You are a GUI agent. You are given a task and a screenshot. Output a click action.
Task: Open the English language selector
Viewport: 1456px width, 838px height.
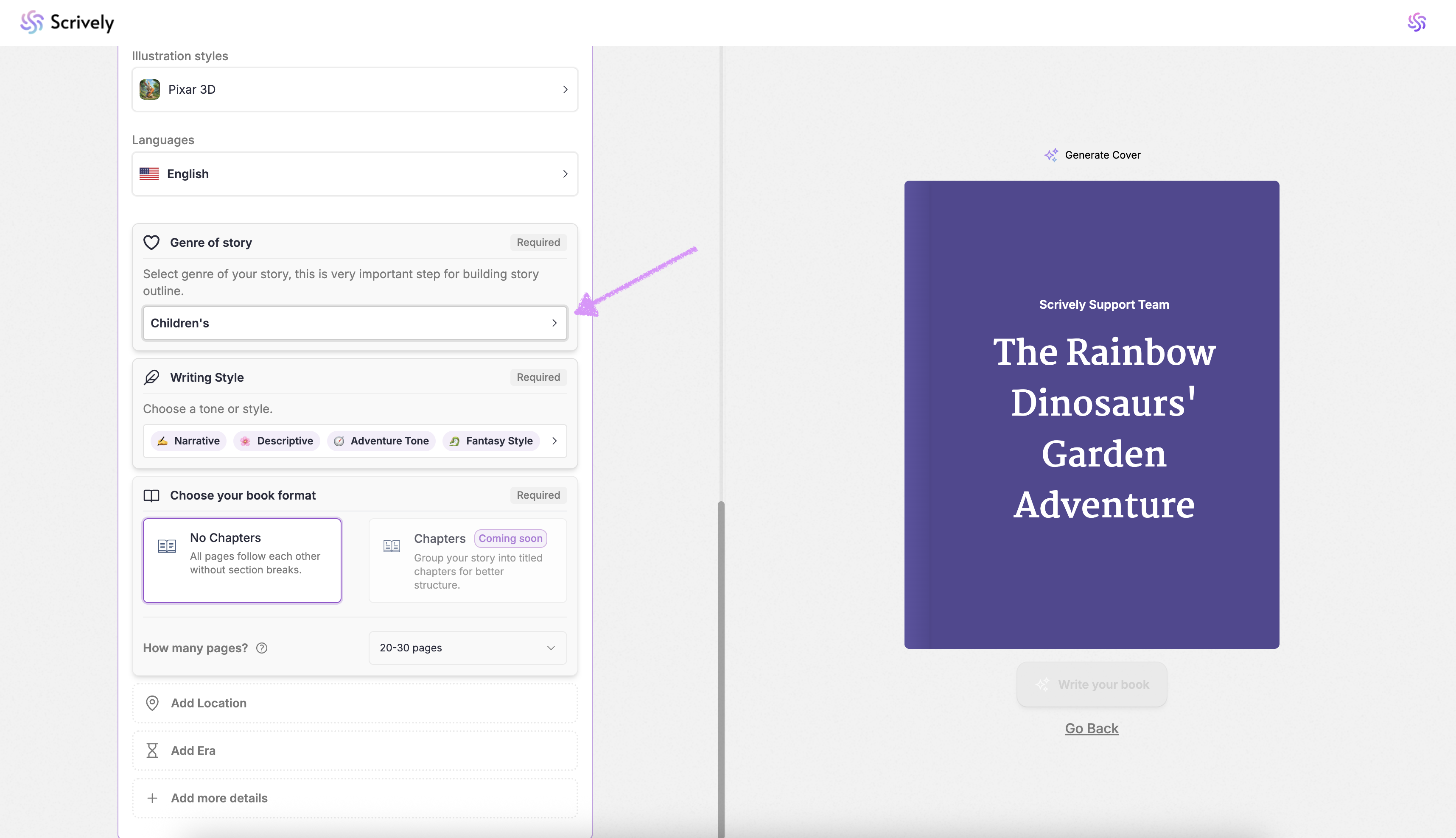pos(355,174)
